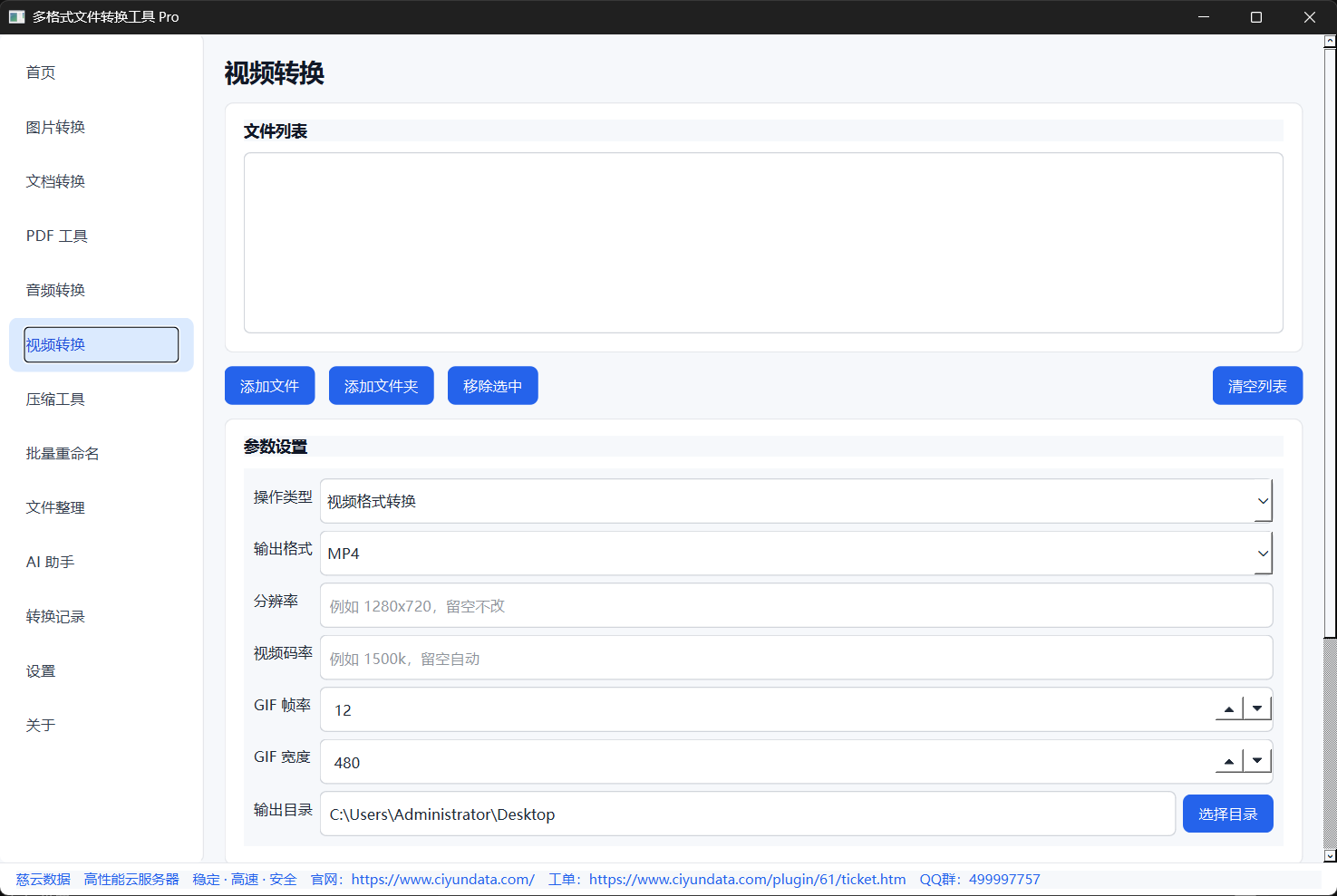Close the application window
This screenshot has height=896, width=1337.
(x=1310, y=17)
